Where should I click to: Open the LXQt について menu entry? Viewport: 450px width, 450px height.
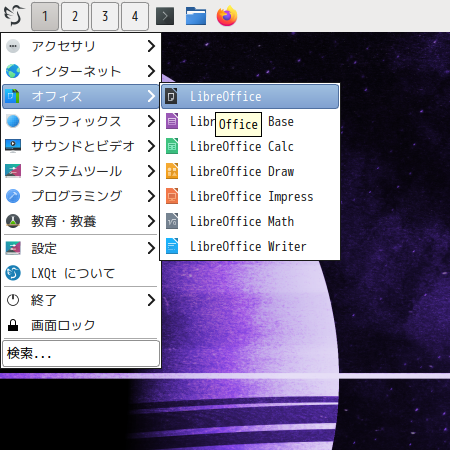80,273
